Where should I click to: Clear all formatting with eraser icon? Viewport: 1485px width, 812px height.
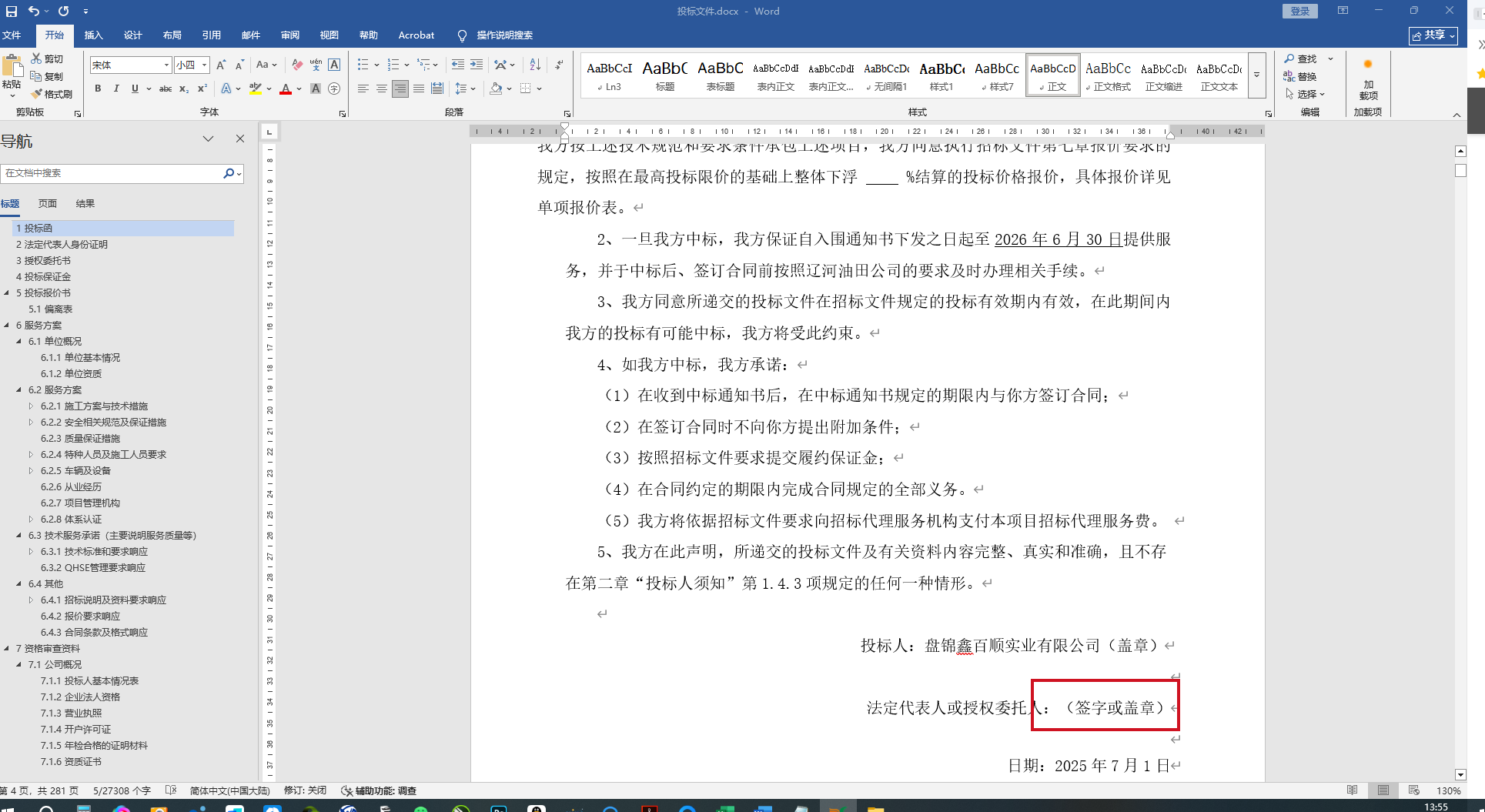click(297, 65)
